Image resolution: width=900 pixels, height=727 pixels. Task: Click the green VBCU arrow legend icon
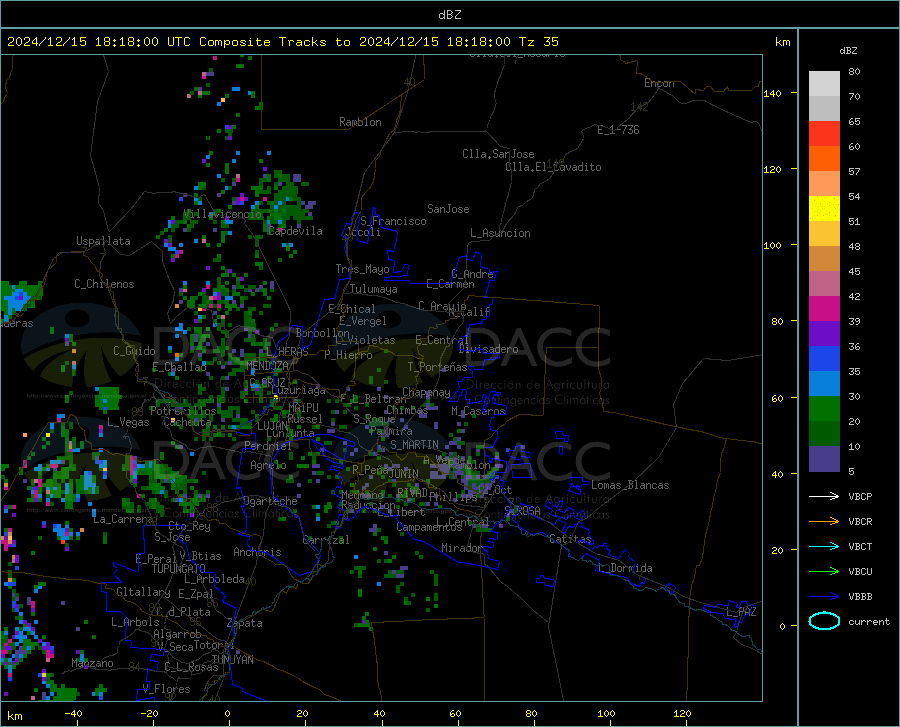click(x=824, y=572)
